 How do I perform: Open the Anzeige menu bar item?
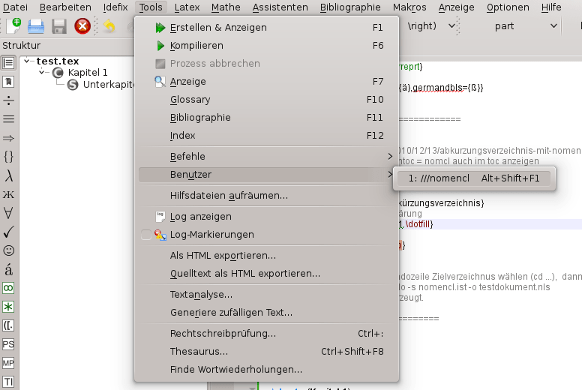[456, 7]
